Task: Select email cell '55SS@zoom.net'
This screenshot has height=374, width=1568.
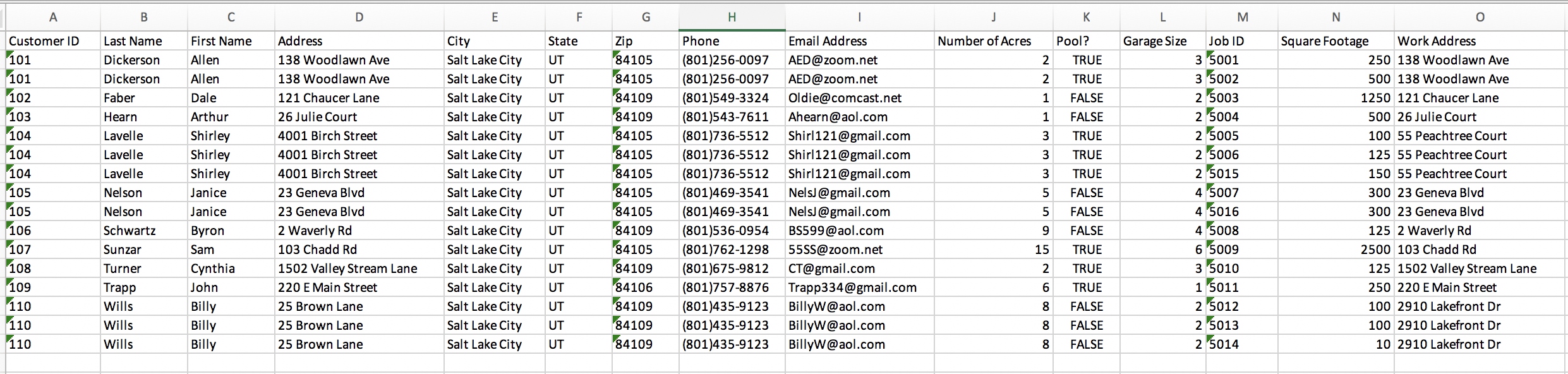Action: coord(860,250)
